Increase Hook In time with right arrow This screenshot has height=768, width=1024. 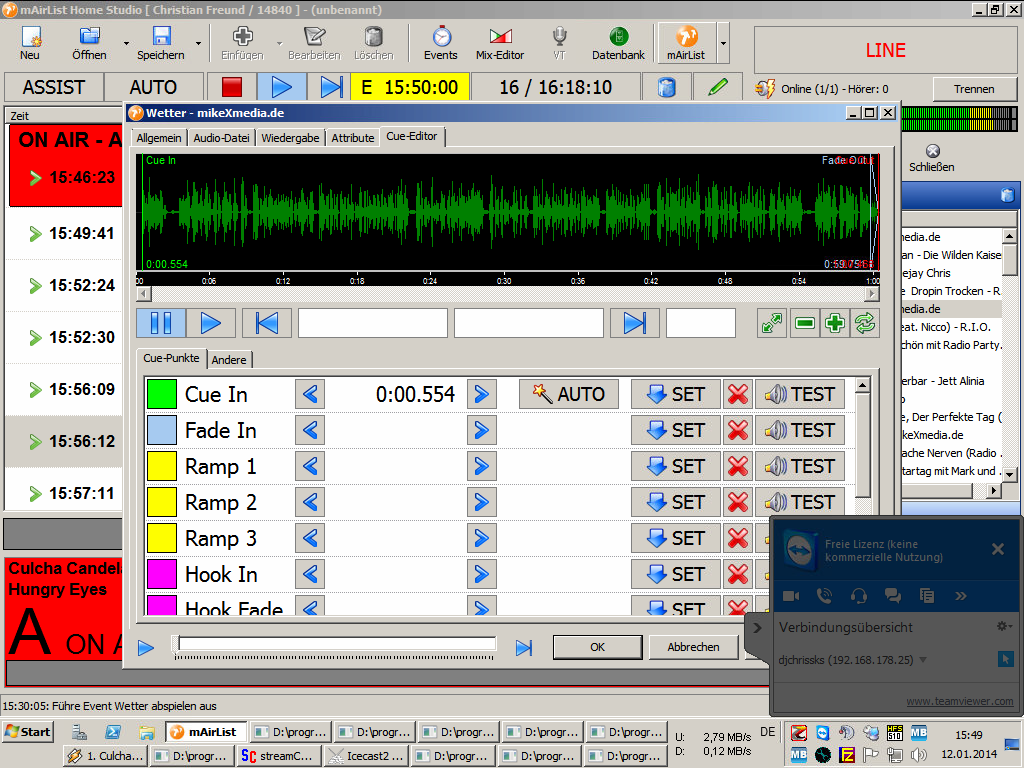click(481, 573)
